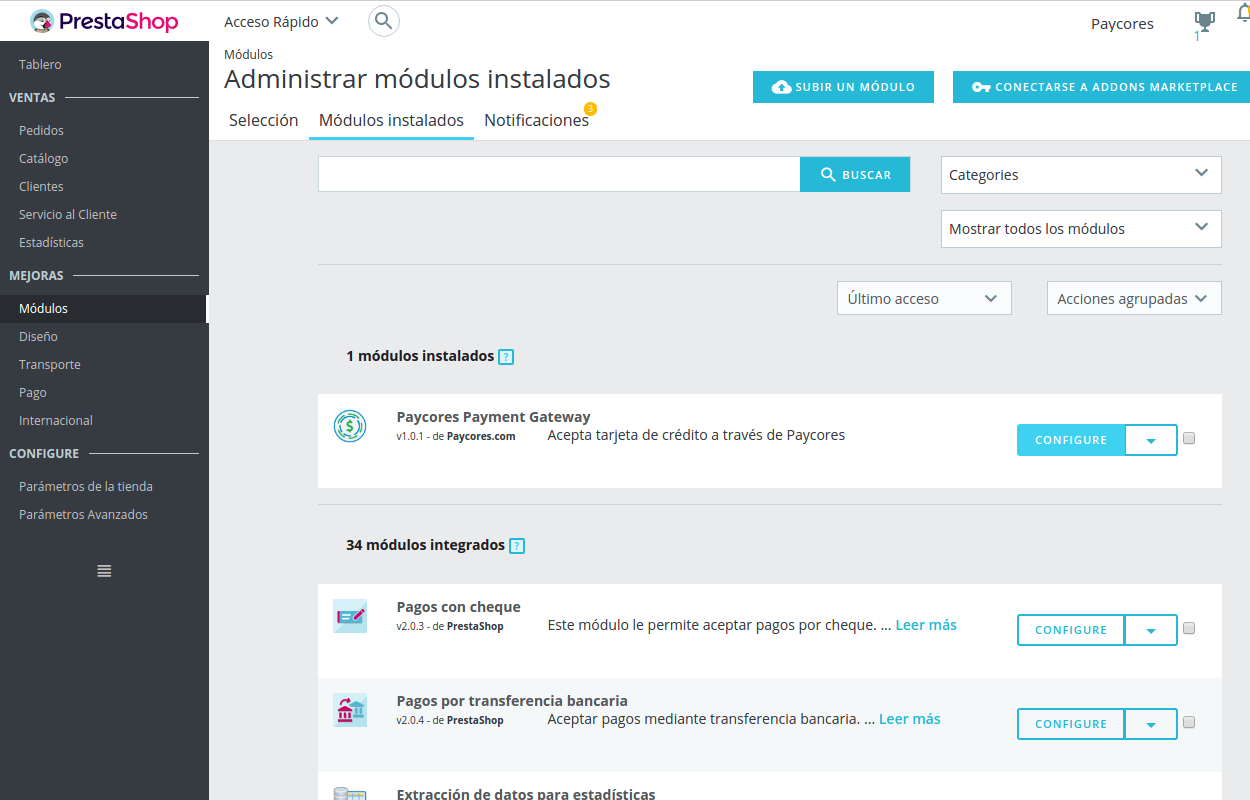Screen dimensions: 1250x800
Task: Open Parámetros de la tienda in the sidebar
Action: pos(86,486)
